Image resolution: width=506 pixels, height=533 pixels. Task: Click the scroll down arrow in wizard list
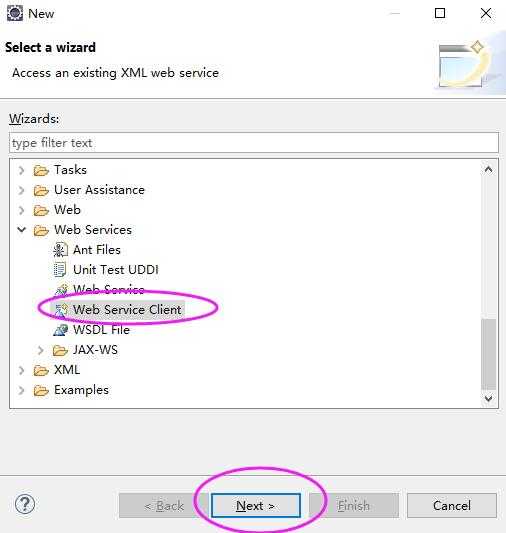[489, 398]
